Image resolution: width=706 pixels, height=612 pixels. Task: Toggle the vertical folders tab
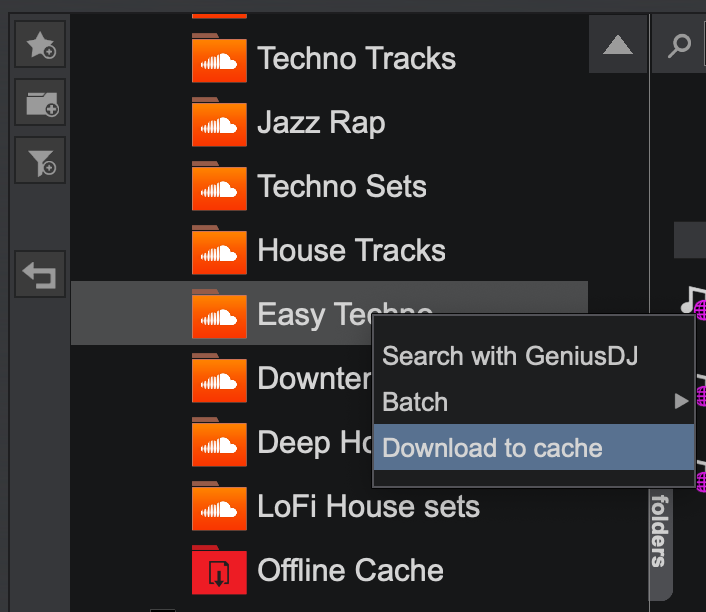659,530
